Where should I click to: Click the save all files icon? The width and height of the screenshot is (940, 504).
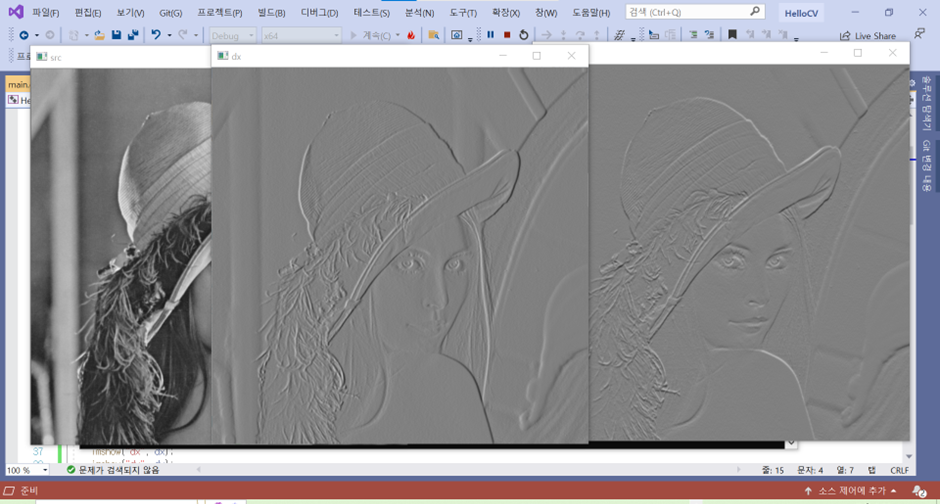133,35
